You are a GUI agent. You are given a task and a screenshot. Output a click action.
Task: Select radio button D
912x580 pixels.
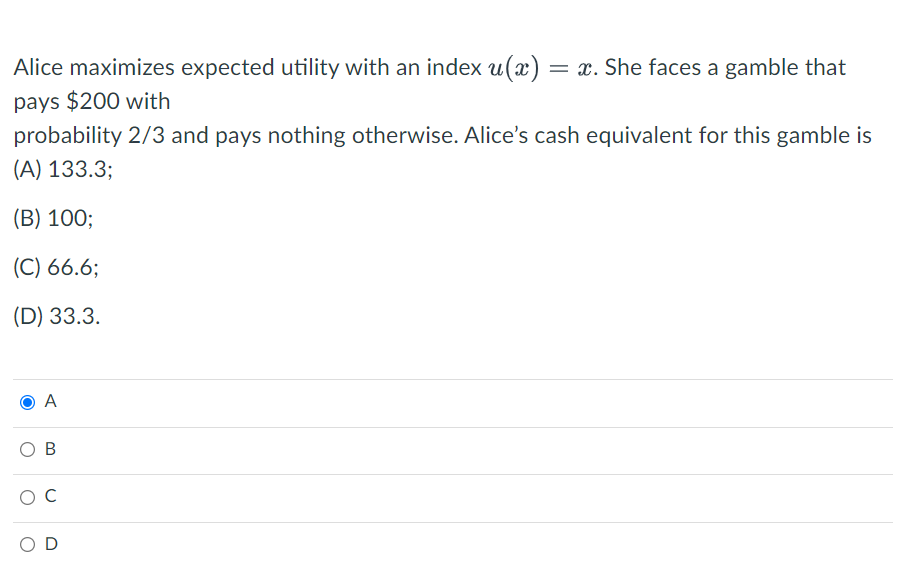27,543
